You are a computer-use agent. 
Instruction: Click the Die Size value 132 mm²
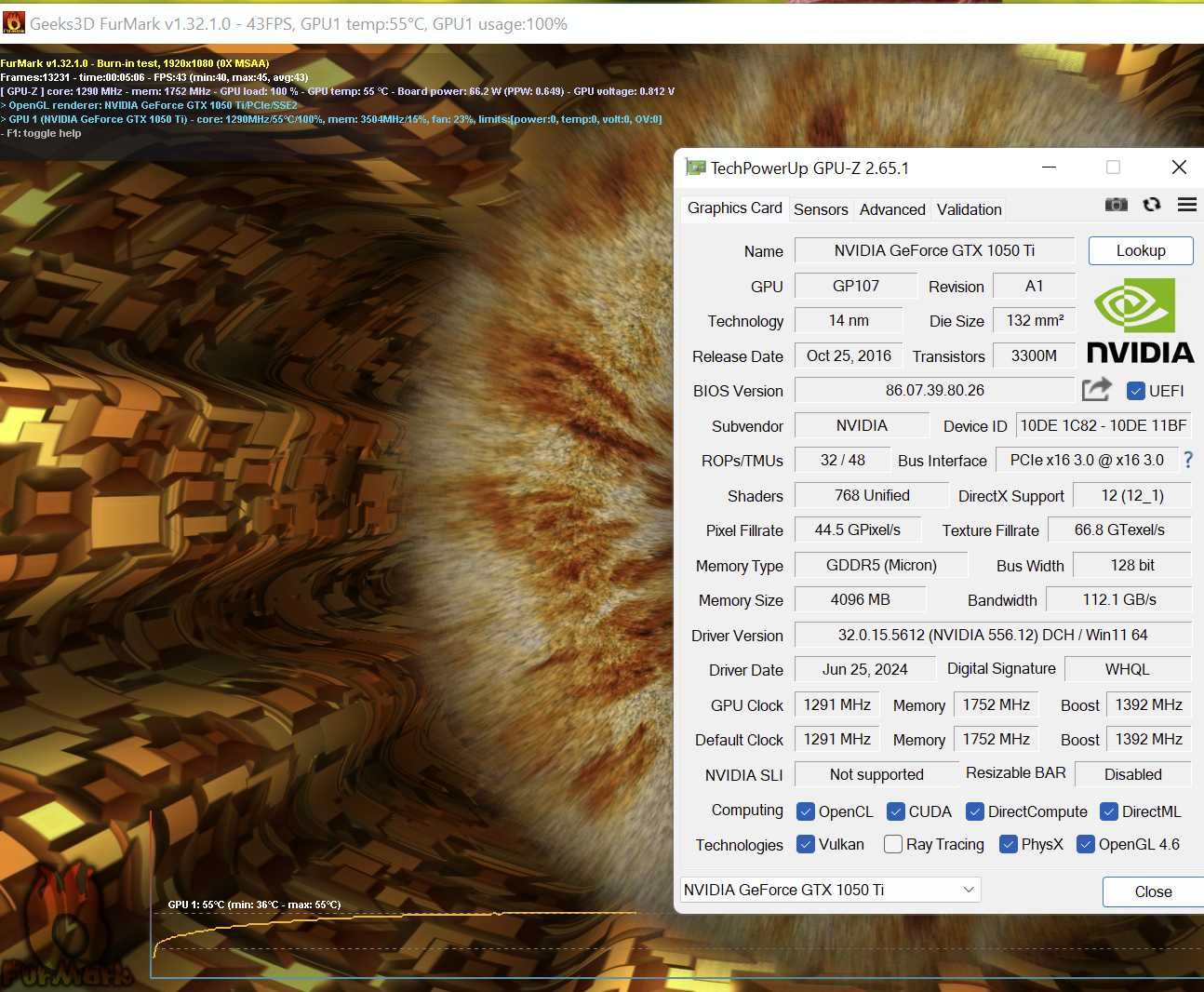pos(1034,320)
